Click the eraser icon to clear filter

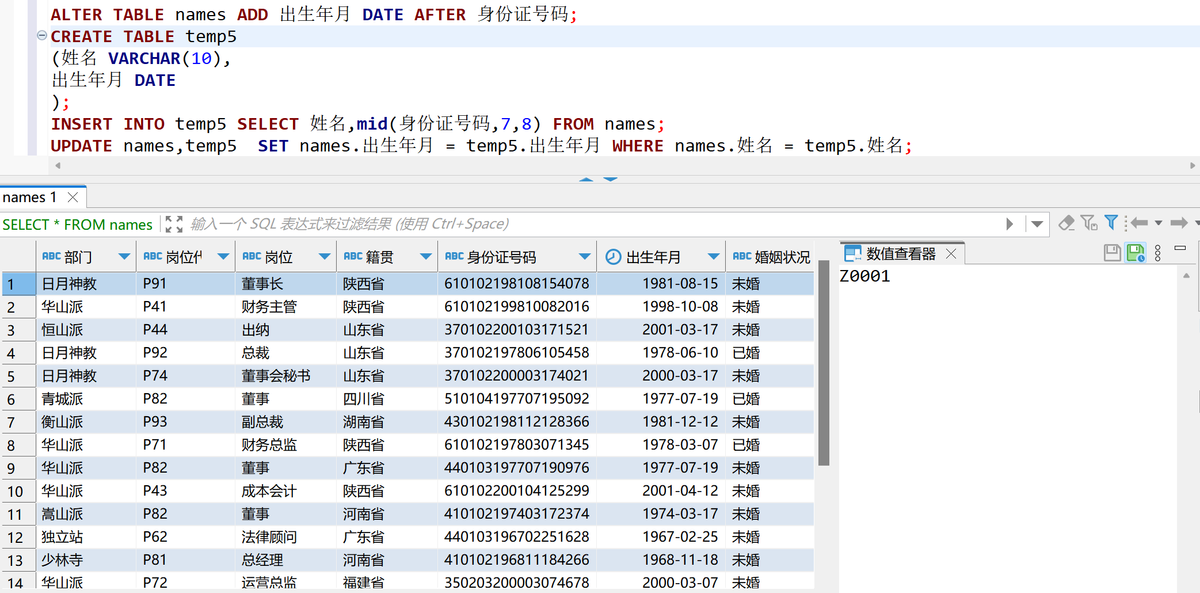pos(1066,223)
